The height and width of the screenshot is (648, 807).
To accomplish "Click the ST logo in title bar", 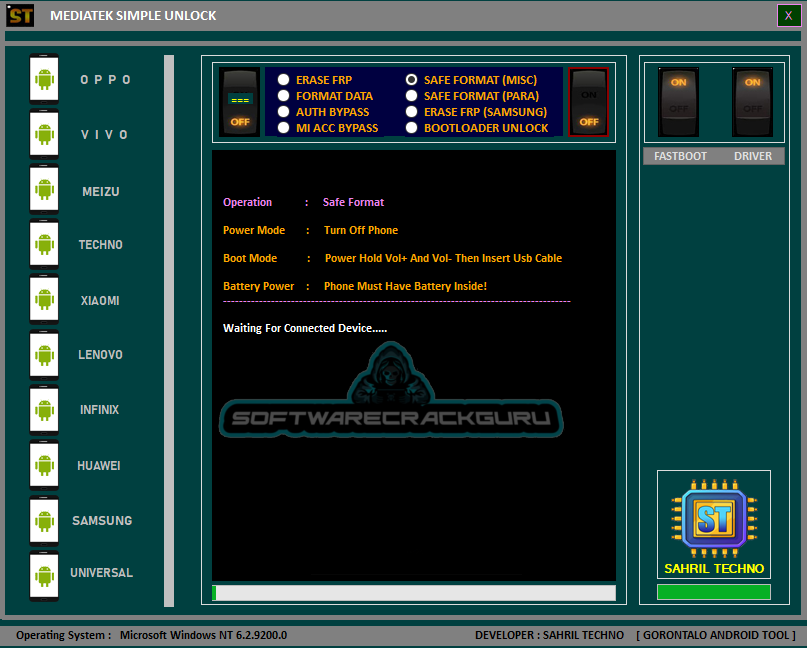I will 20,15.
